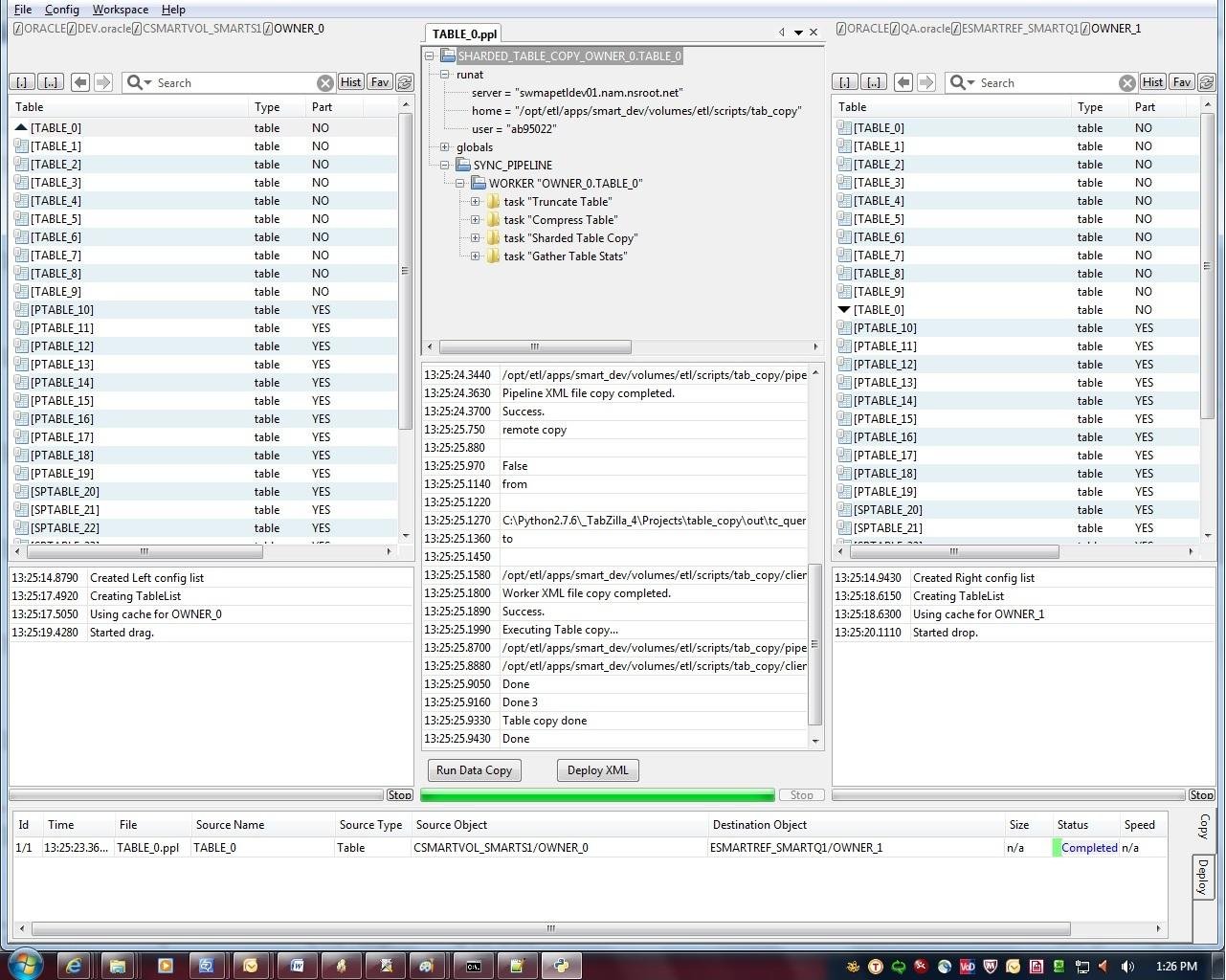Open the Workspace menu
Viewport: 1226px width, 980px height.
[x=121, y=9]
